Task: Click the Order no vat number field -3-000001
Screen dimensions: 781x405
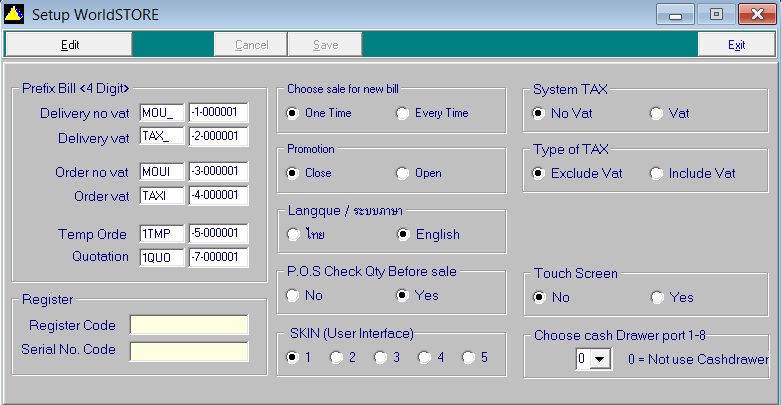Action: [x=218, y=171]
